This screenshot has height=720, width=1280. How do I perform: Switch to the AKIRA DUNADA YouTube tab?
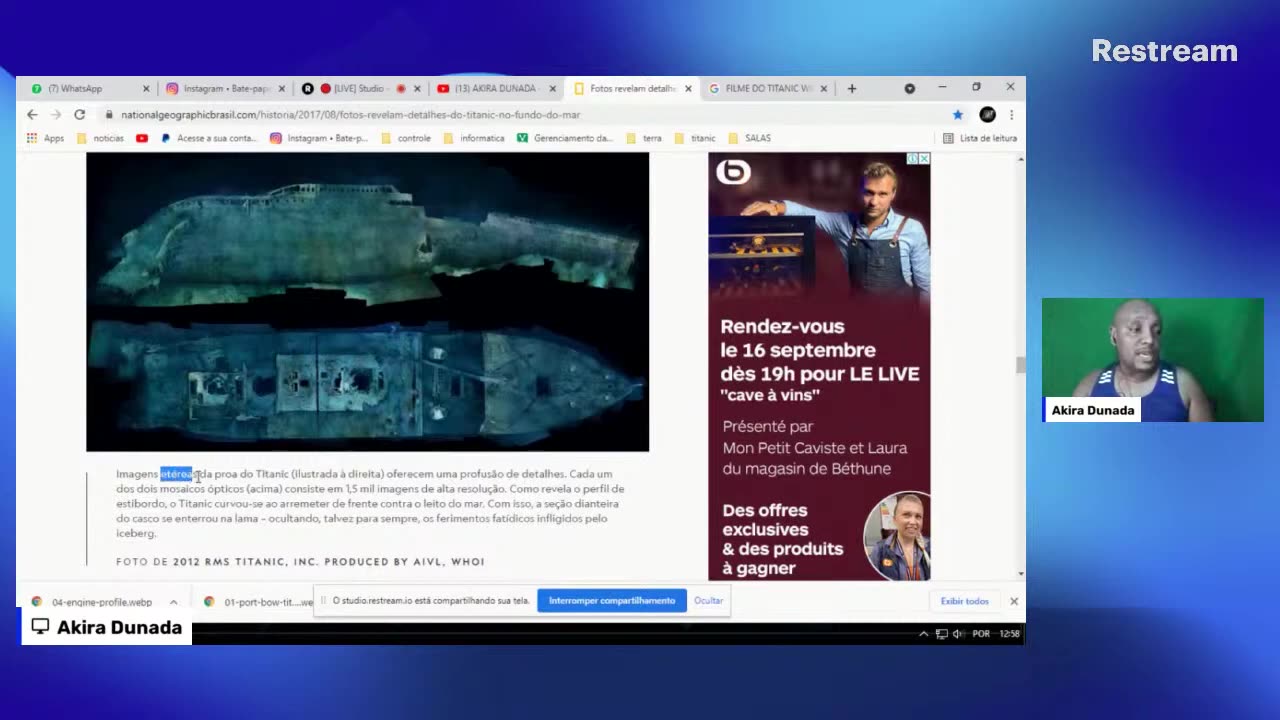[x=490, y=88]
